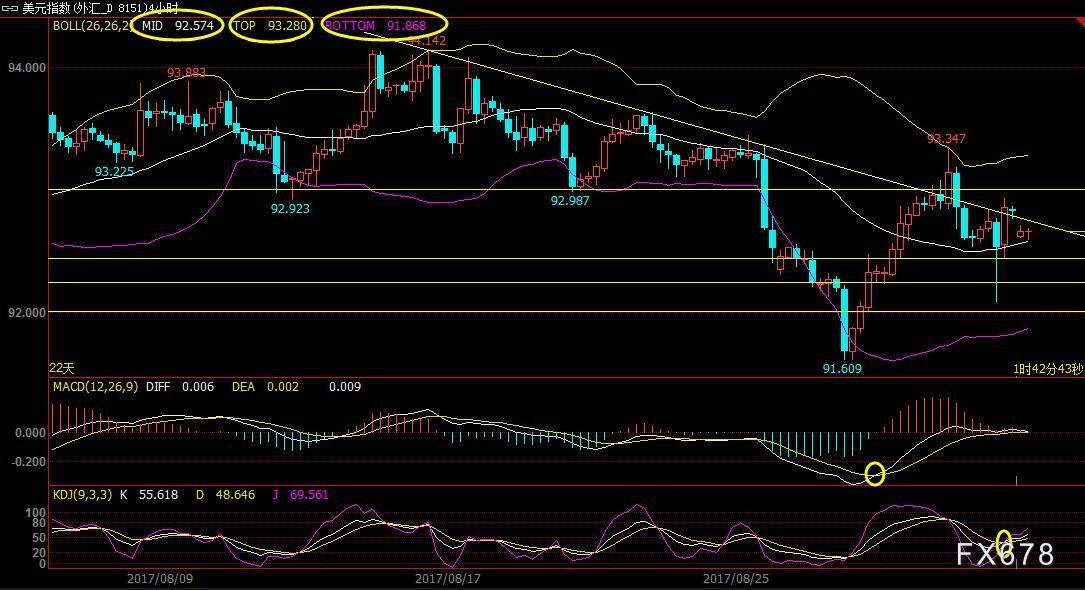Click the 22天 range label
Image resolution: width=1085 pixels, height=590 pixels.
point(62,369)
